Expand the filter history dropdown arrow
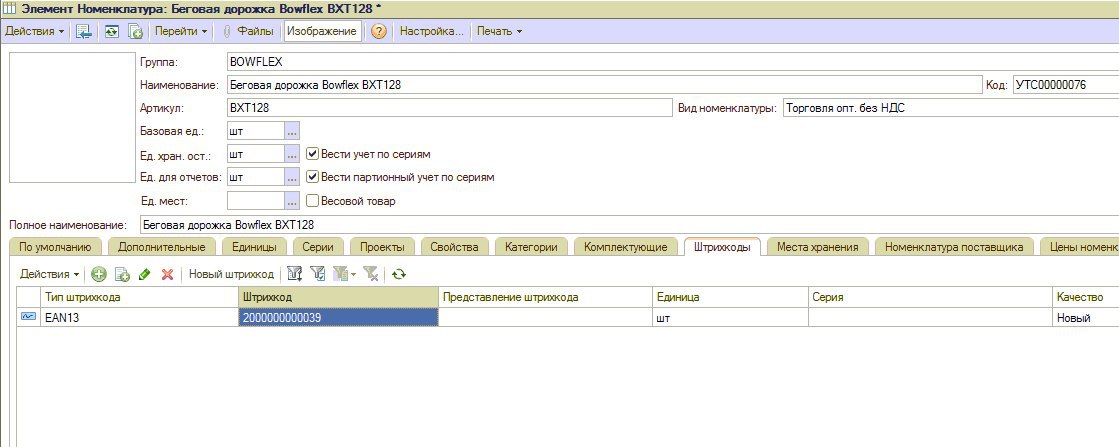The image size is (1119, 447). coord(353,275)
